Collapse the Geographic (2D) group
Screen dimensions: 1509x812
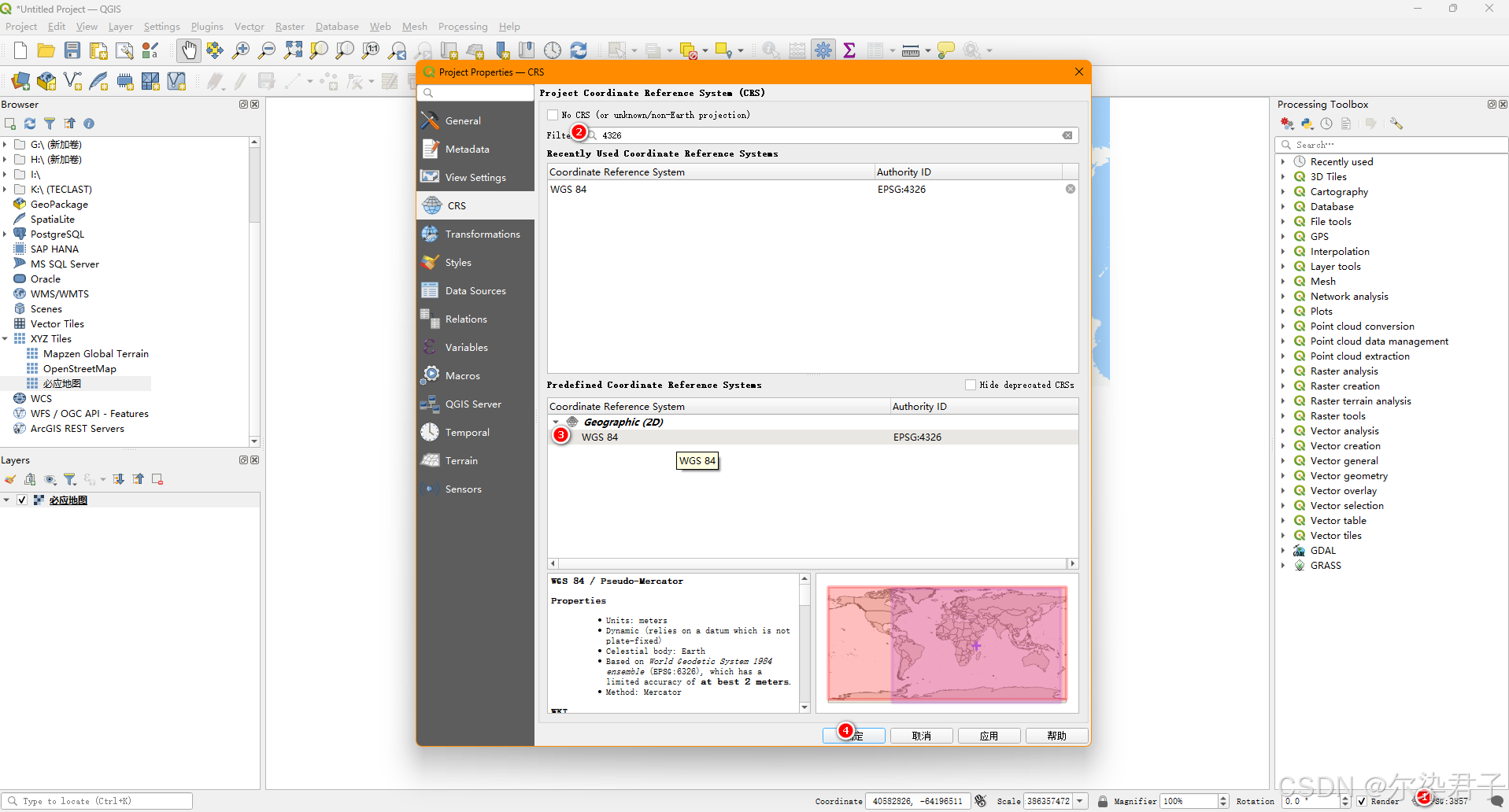[x=556, y=423]
